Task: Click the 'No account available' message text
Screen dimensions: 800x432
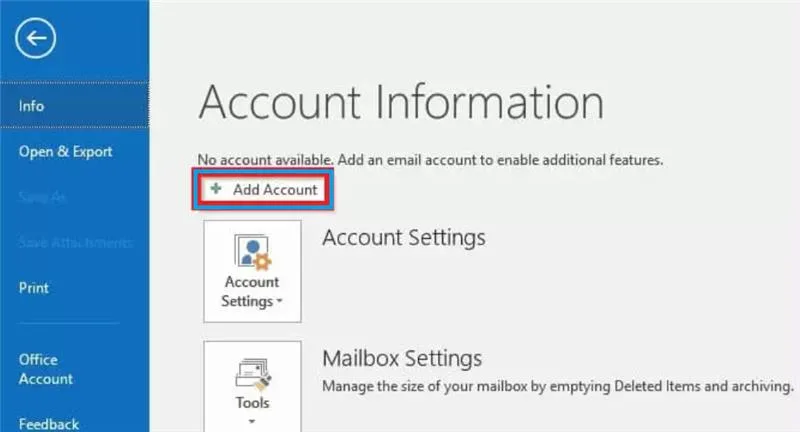Action: click(x=430, y=160)
